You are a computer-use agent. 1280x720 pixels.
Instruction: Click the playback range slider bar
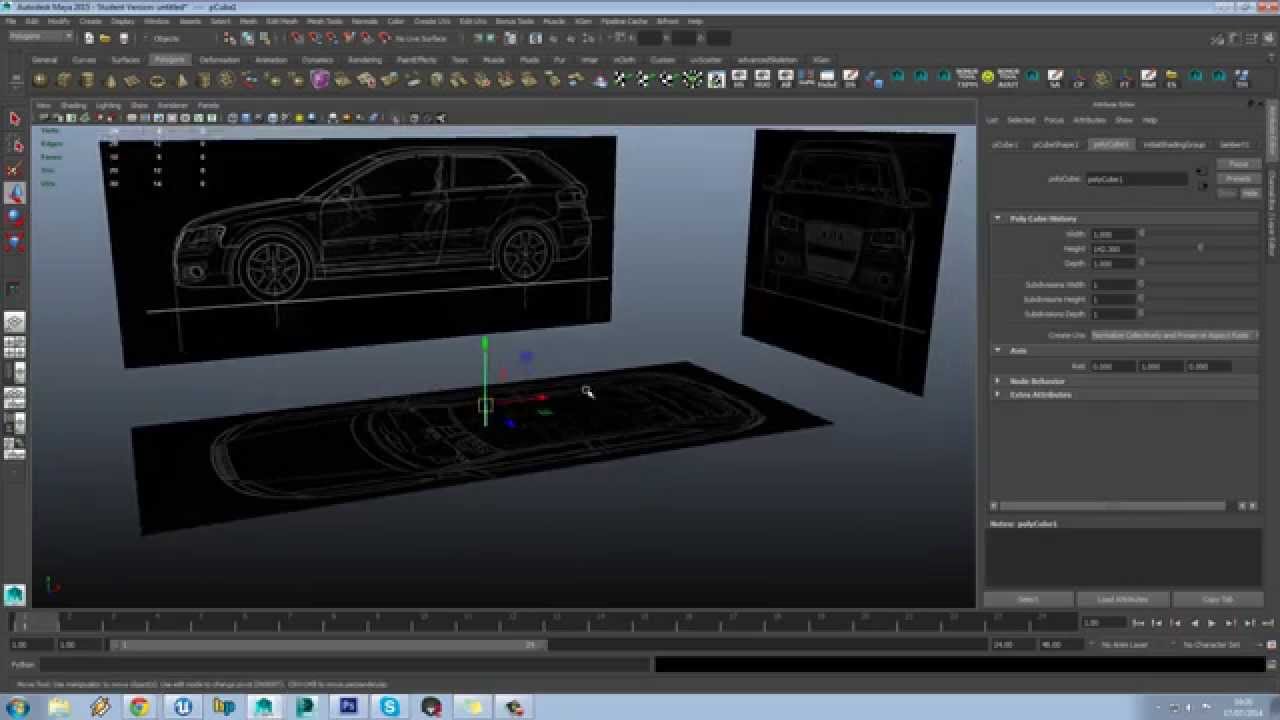click(328, 645)
